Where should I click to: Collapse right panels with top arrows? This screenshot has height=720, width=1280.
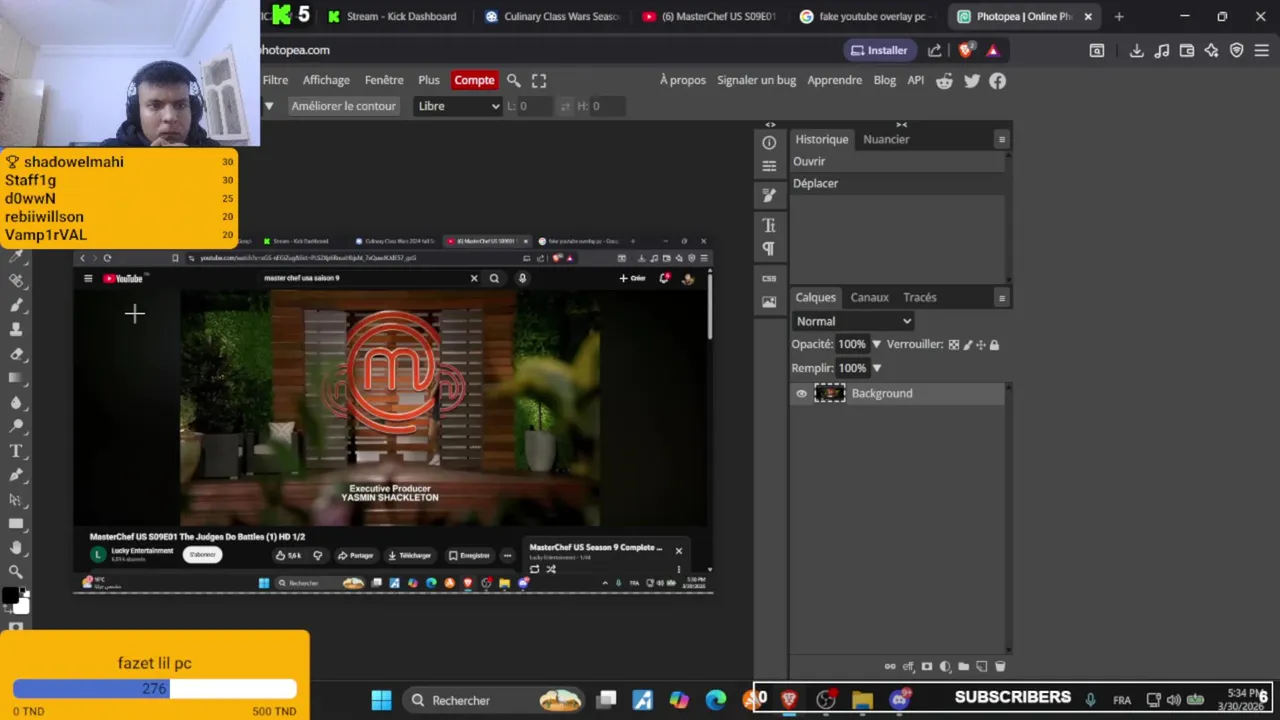point(901,124)
